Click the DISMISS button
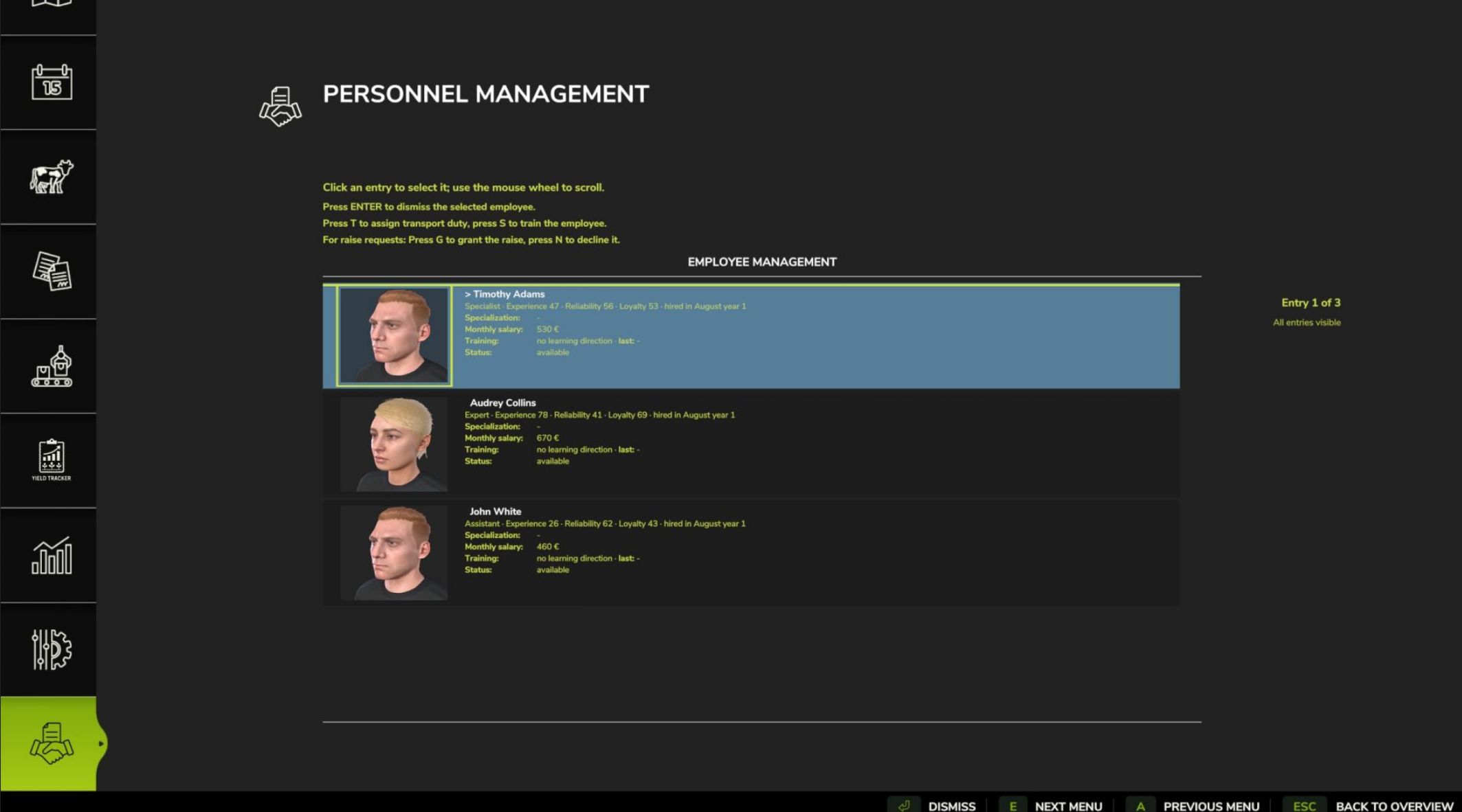Screen dimensions: 1462x812 click(951, 806)
